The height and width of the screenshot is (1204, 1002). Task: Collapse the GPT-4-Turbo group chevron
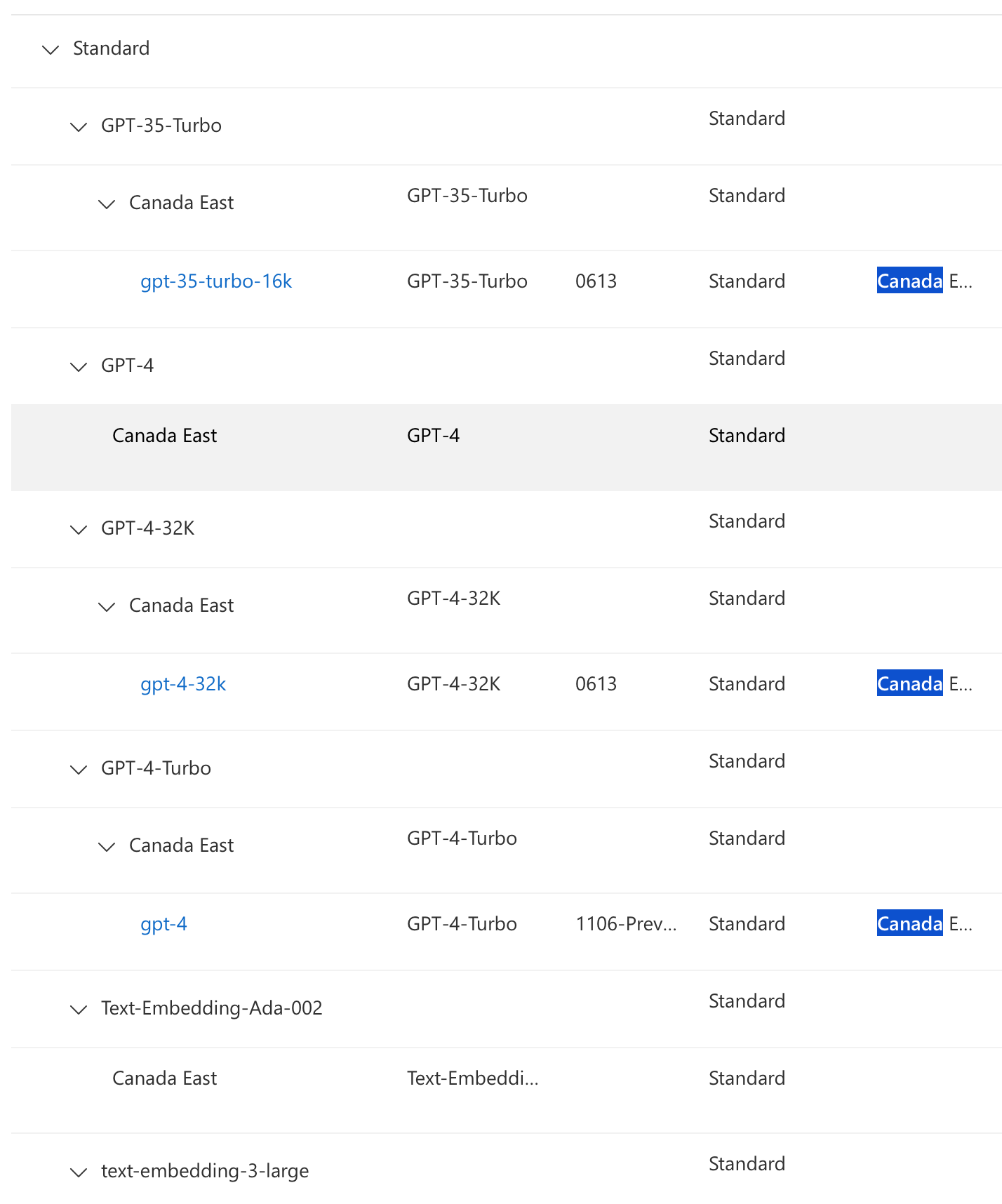click(79, 770)
